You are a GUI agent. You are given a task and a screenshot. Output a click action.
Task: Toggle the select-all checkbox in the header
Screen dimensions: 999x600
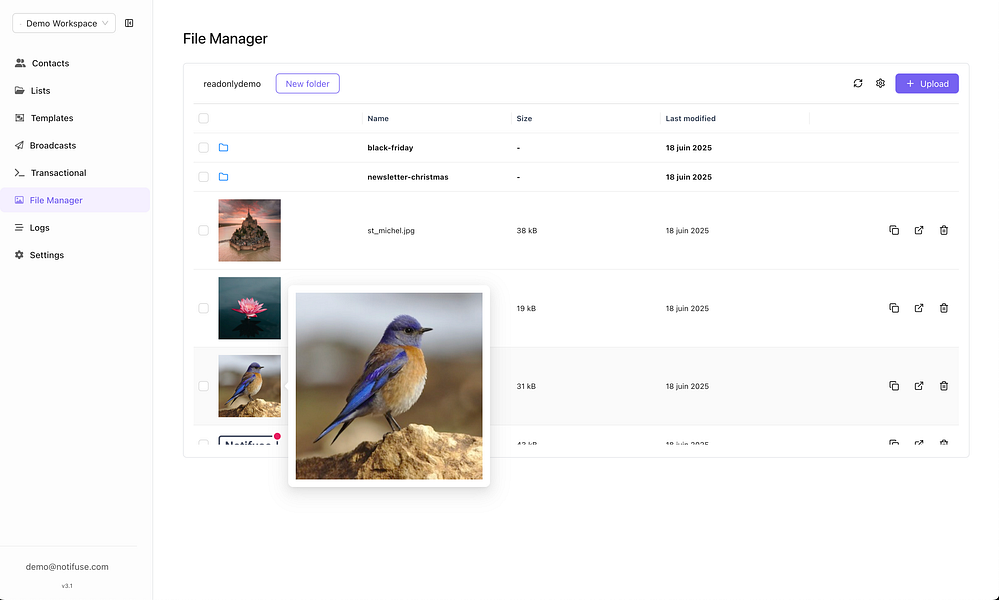(203, 118)
